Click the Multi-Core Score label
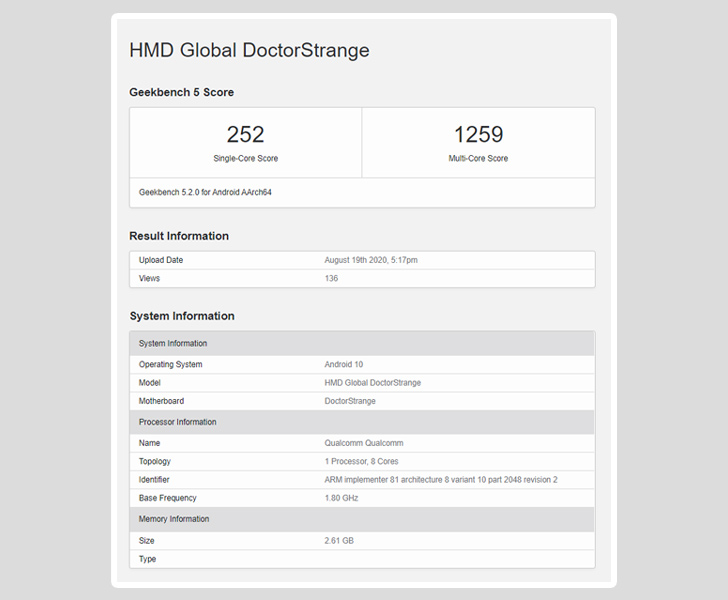Screen dimensions: 728x600 (478, 158)
